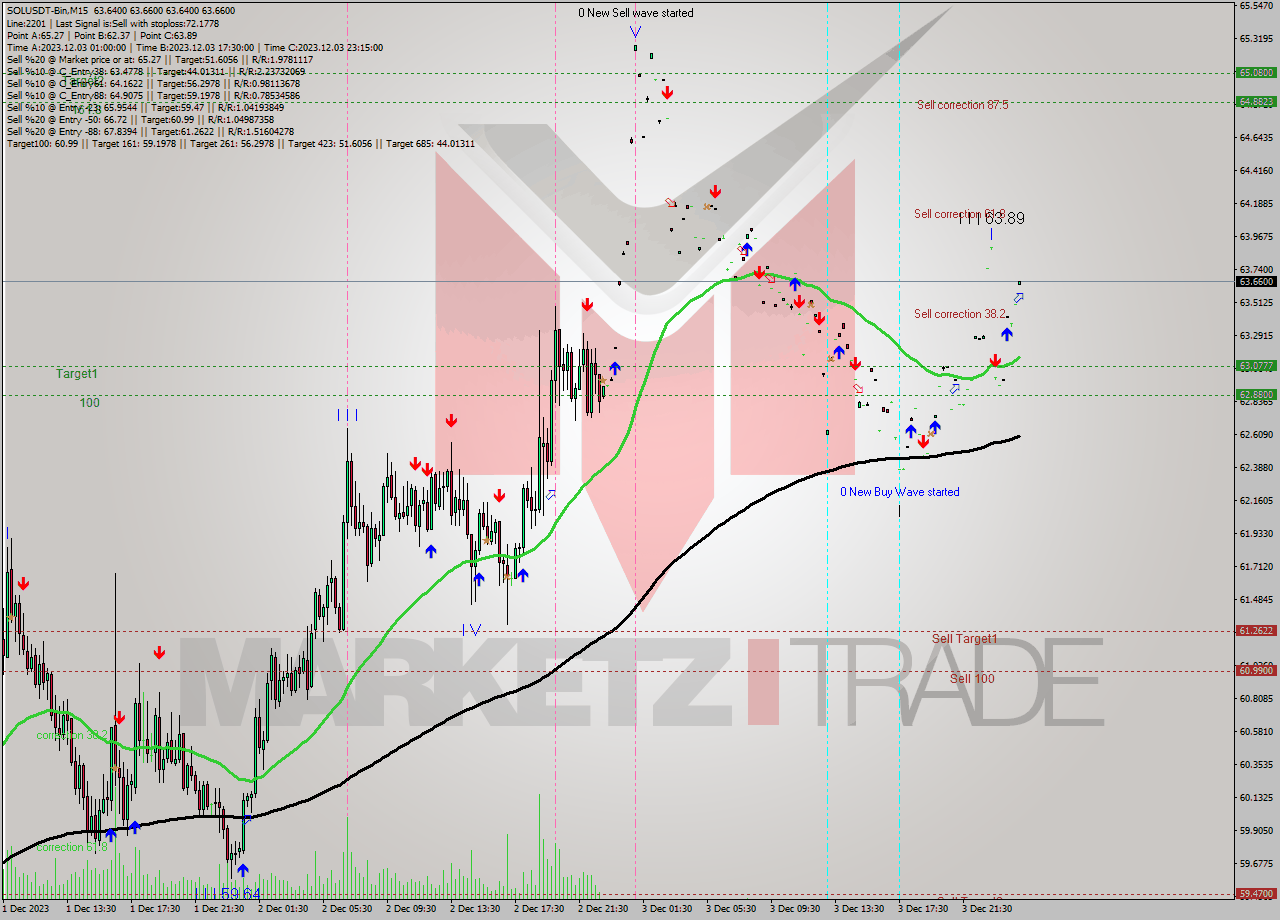1280x920 pixels.
Task: Click the 63.2915 price axis value
Action: (x=1255, y=336)
